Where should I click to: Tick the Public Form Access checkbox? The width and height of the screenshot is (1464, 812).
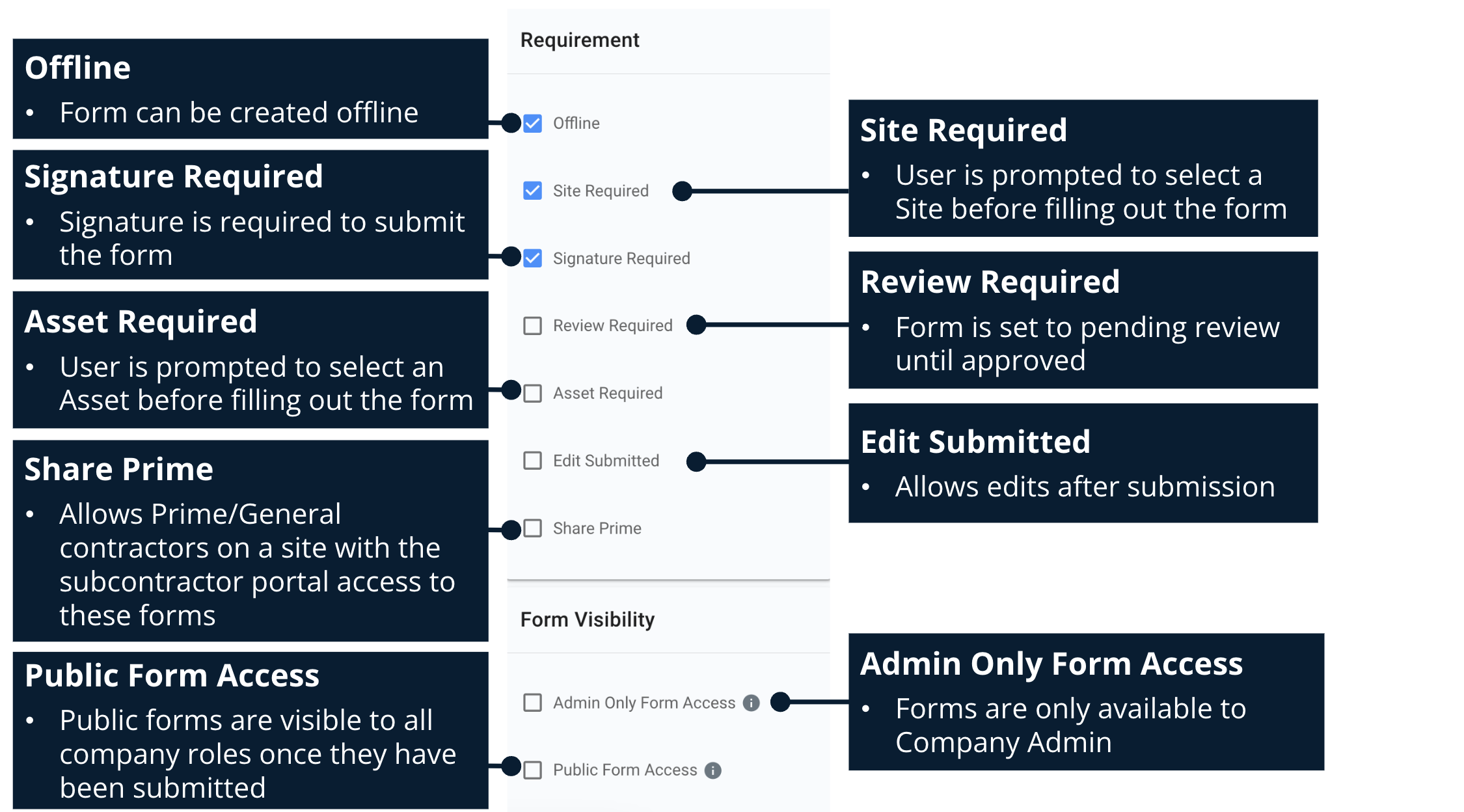pos(532,770)
